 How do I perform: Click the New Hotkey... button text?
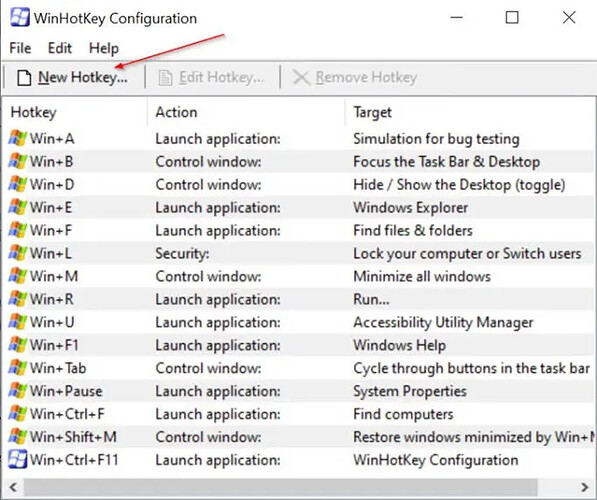coord(83,77)
